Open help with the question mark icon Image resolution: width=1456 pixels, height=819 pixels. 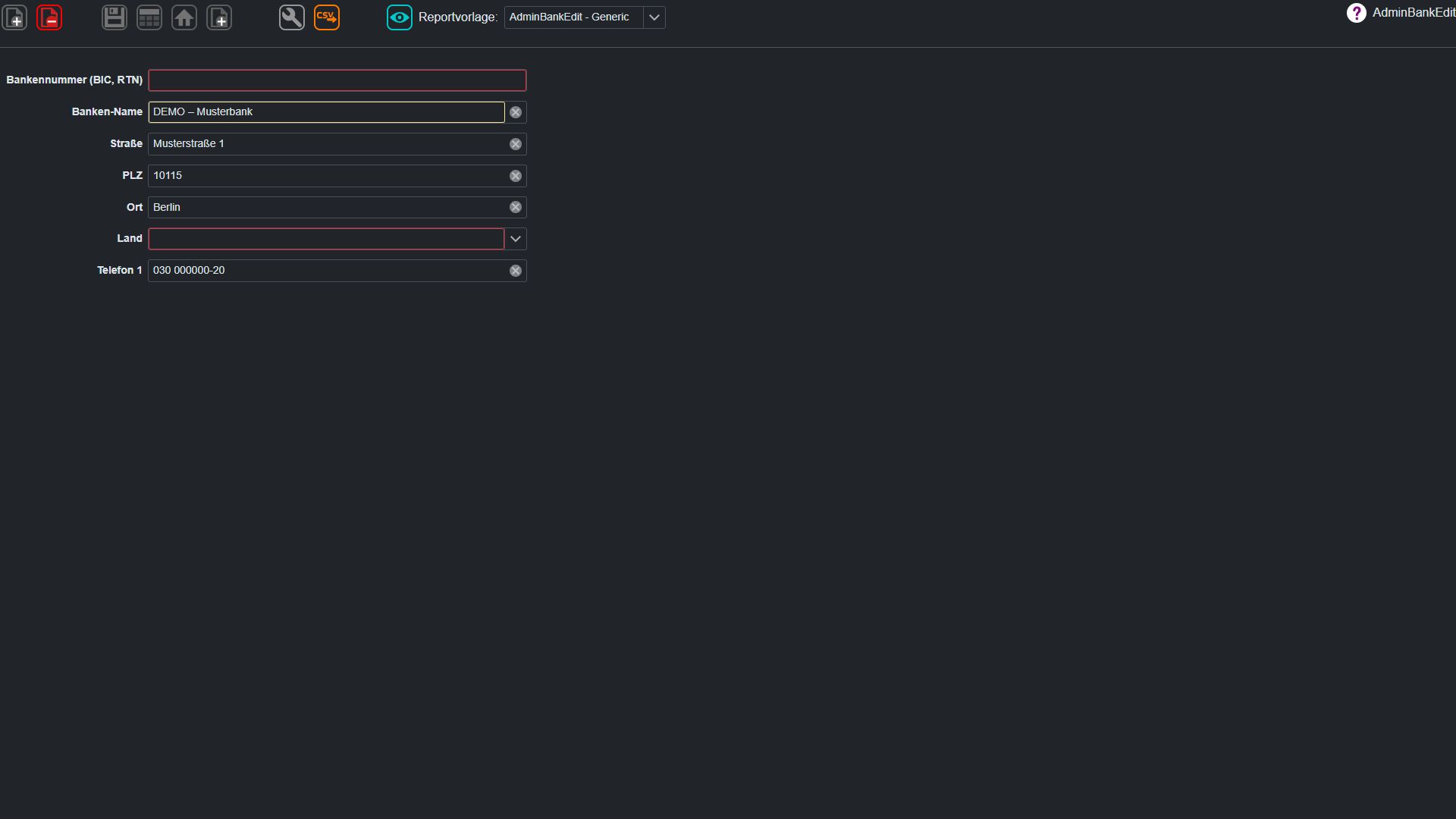(x=1357, y=13)
